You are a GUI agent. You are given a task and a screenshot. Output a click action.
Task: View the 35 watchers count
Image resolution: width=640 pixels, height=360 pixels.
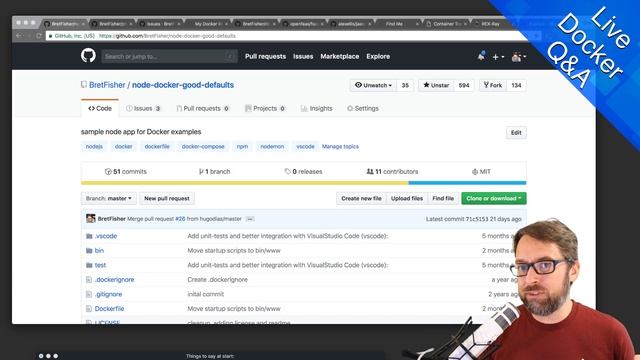(405, 85)
